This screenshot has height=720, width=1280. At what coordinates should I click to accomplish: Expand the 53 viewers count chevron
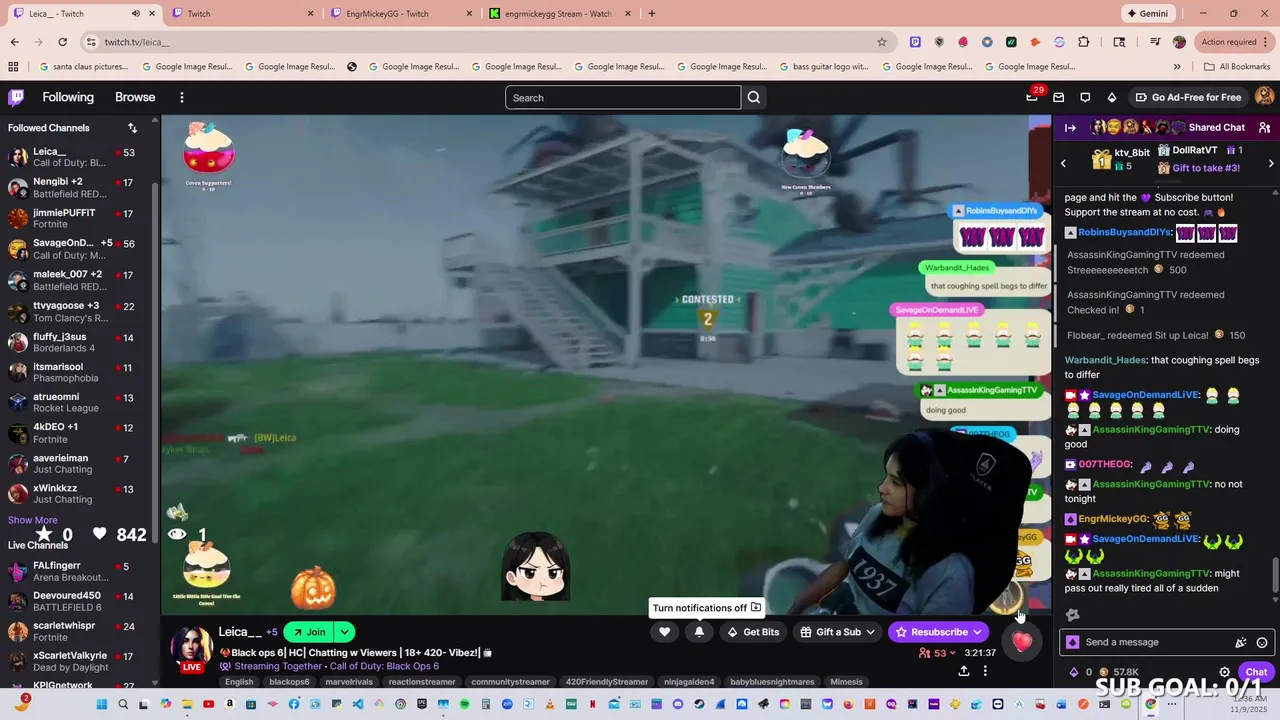click(952, 653)
